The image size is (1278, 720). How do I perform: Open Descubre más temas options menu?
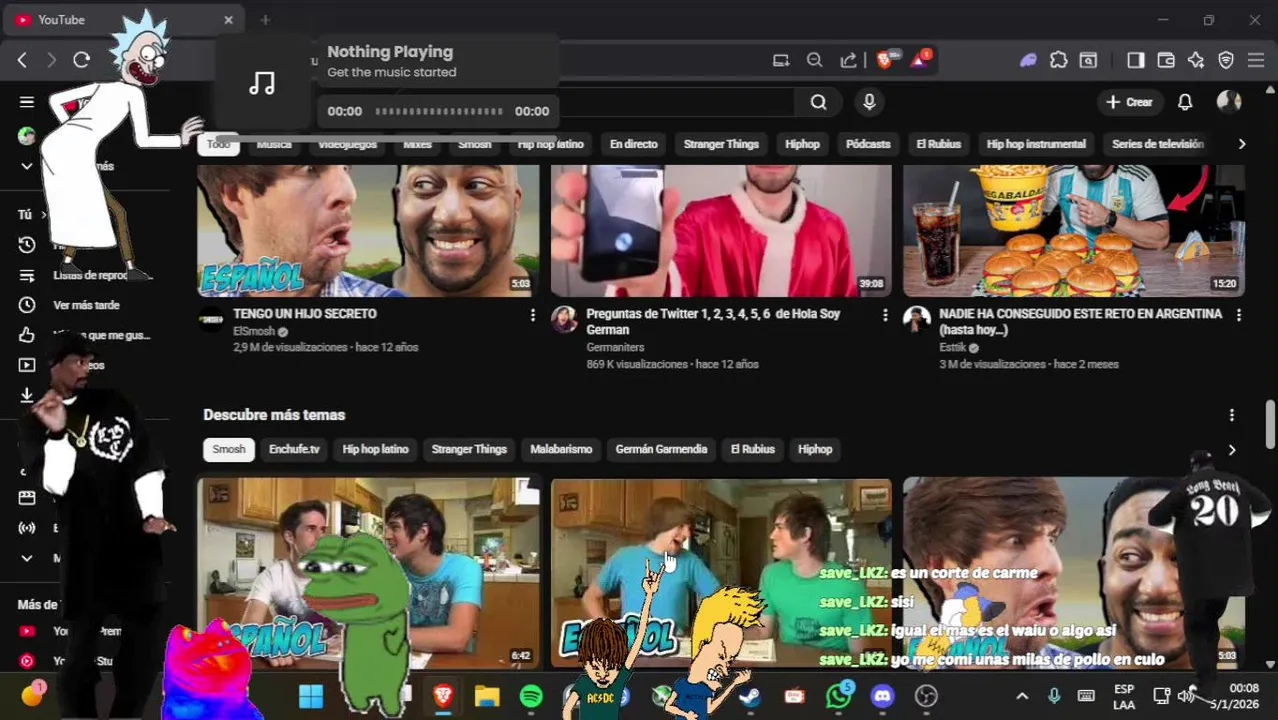coord(1232,415)
